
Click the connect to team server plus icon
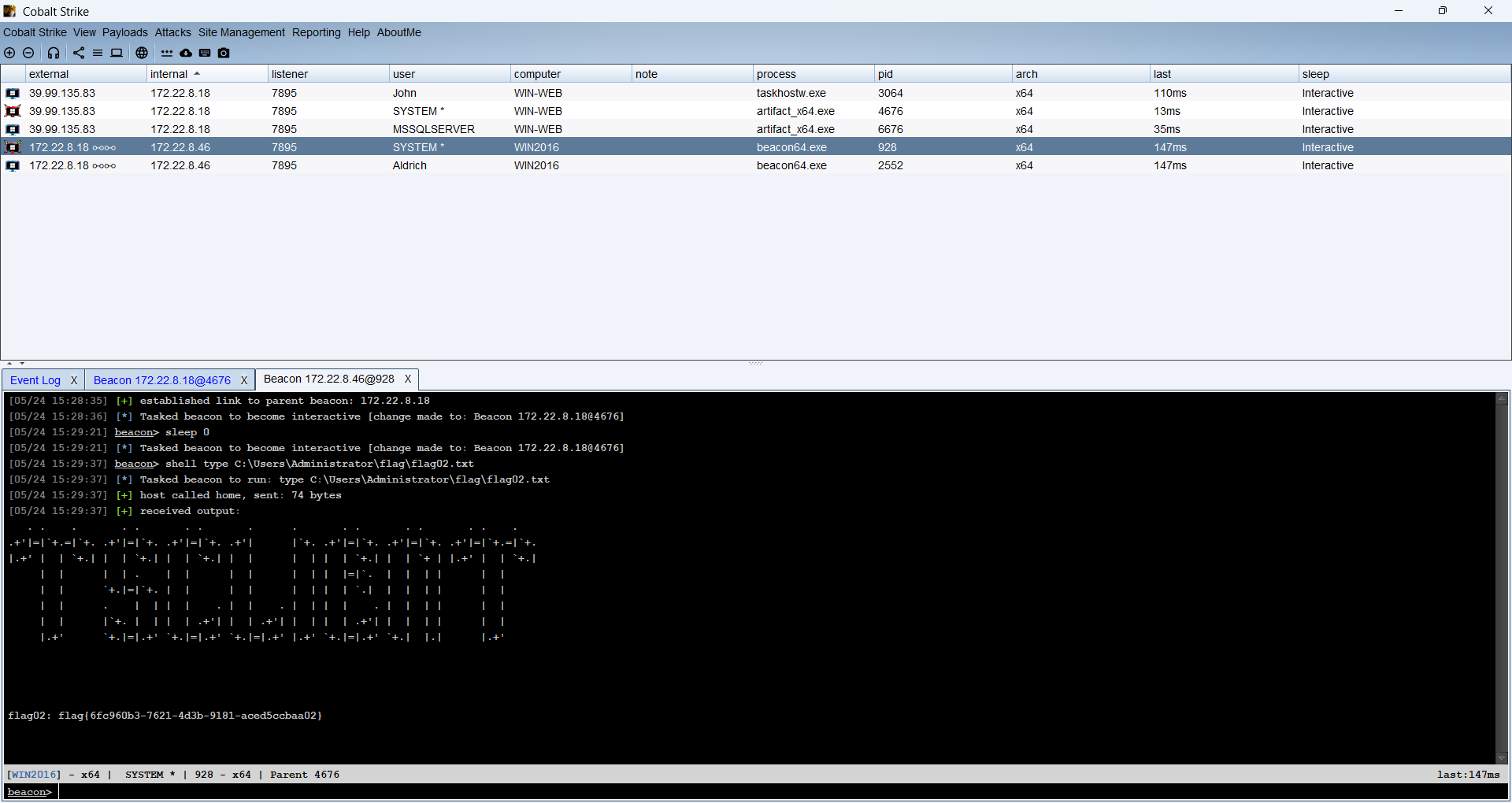9,53
